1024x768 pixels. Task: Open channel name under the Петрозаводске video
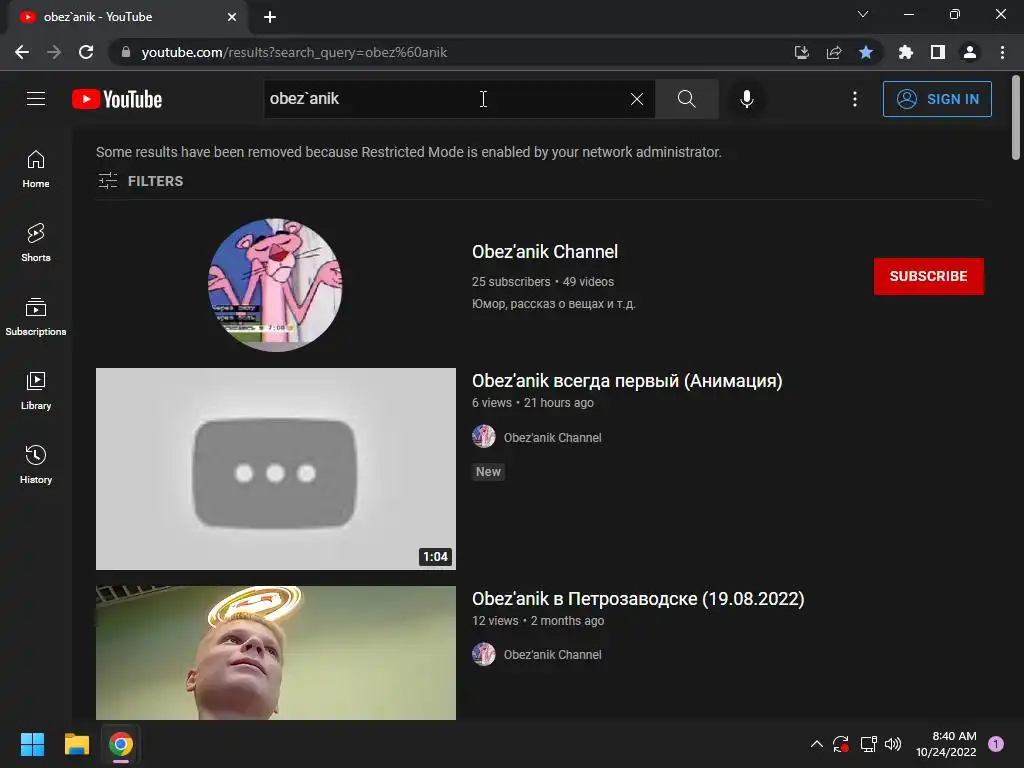coord(552,654)
